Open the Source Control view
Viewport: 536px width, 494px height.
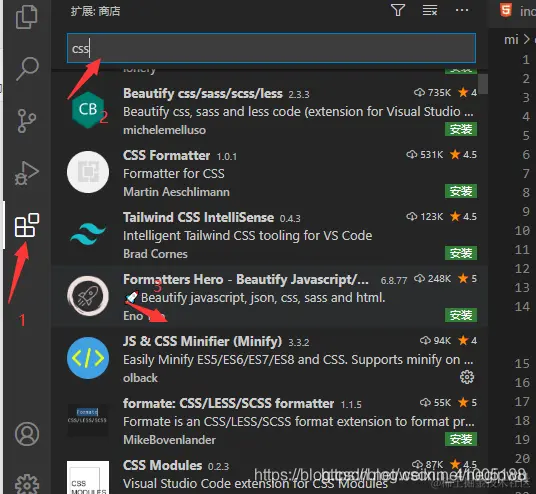(x=27, y=121)
